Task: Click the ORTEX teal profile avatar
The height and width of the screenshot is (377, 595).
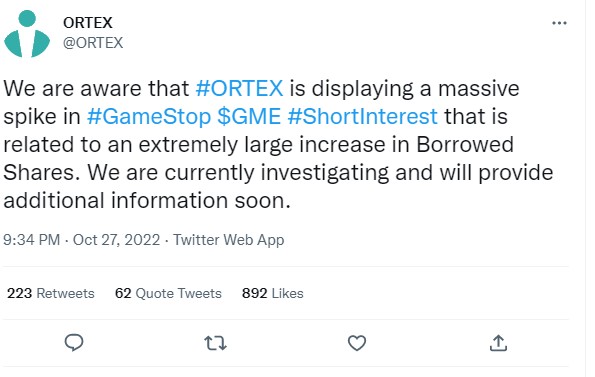Action: pyautogui.click(x=27, y=34)
